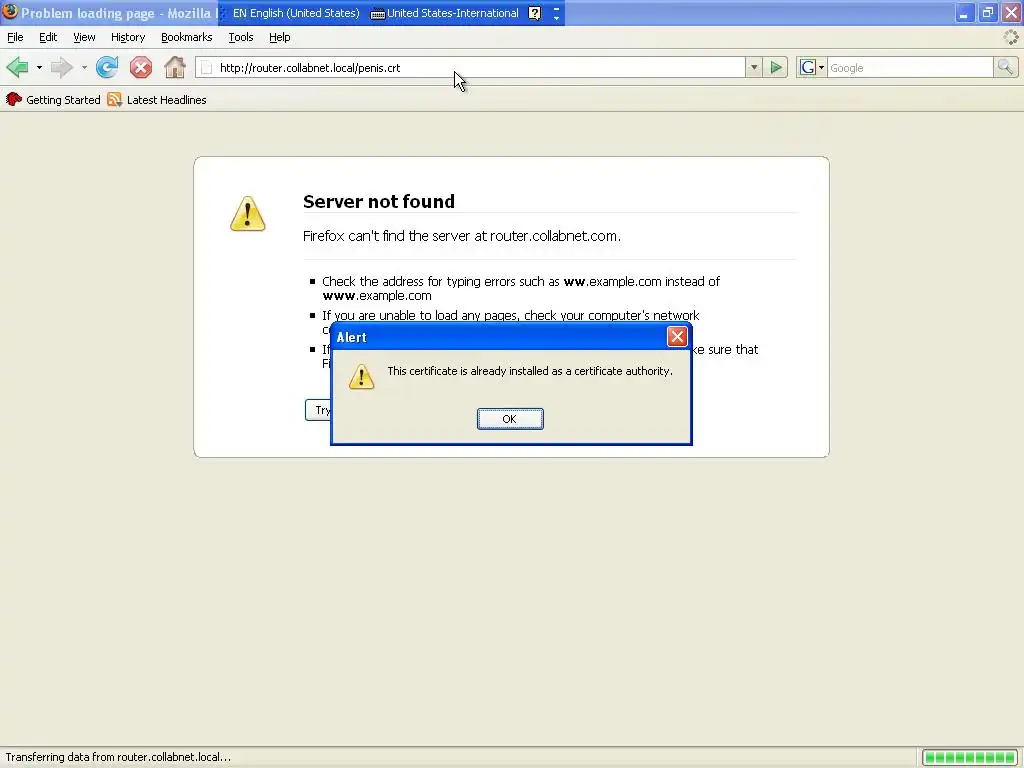Click the green Go arrow button
This screenshot has width=1024, height=768.
point(776,67)
